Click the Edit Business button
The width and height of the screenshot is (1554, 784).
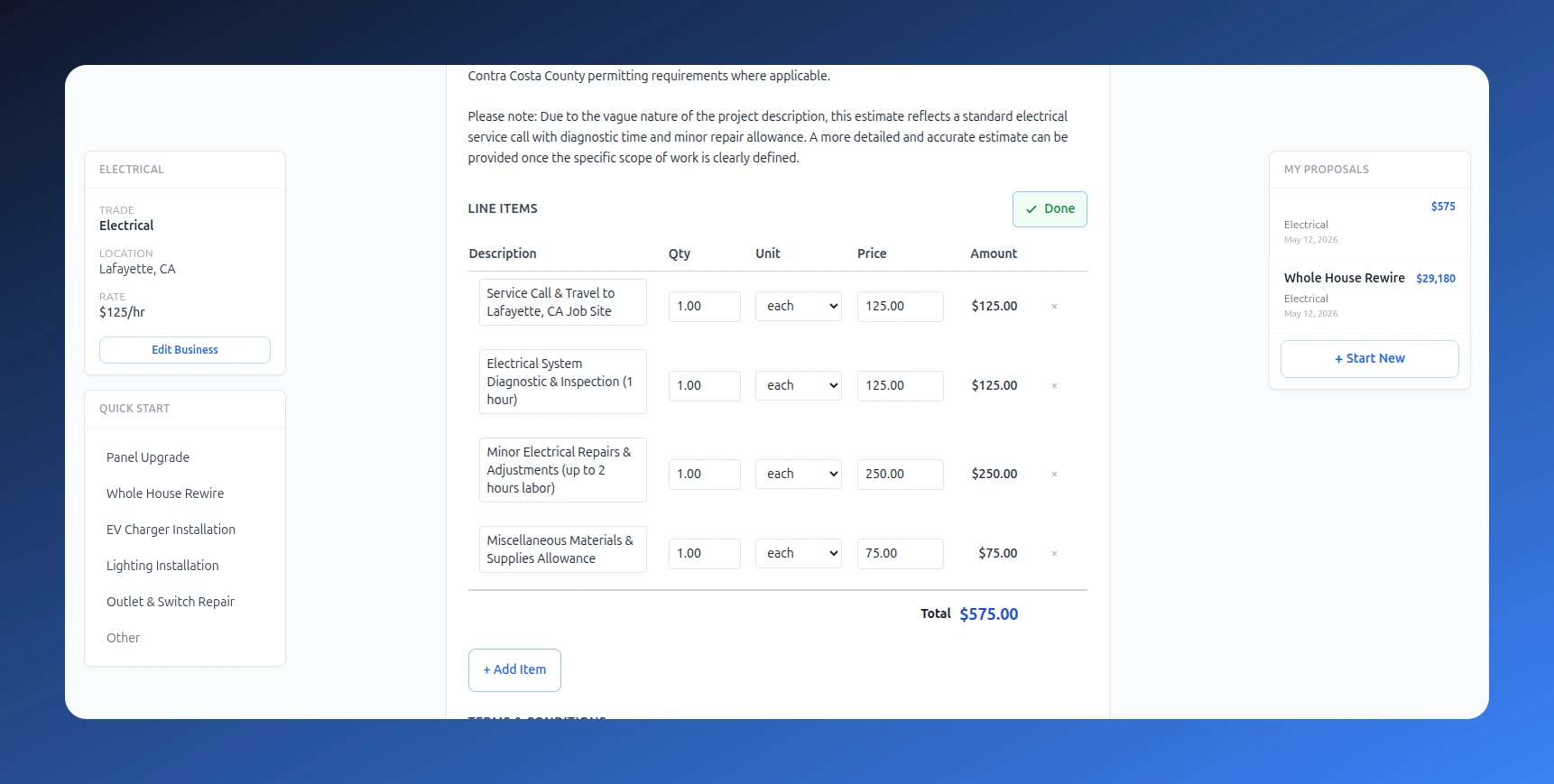[x=185, y=350]
